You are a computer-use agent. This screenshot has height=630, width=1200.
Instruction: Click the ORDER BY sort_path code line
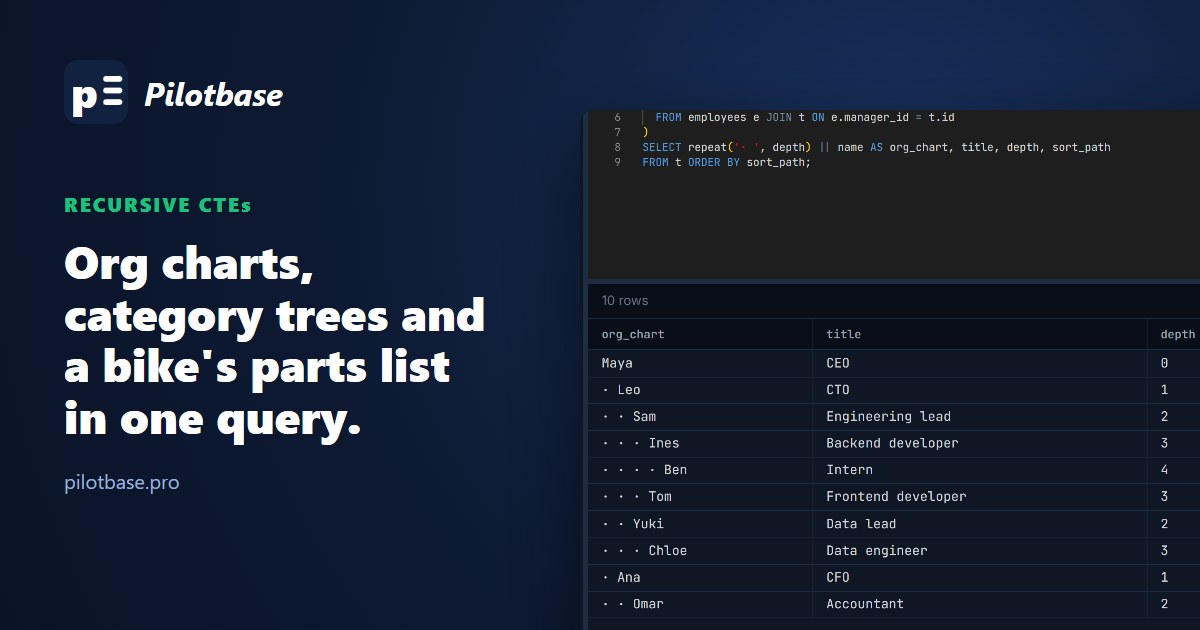pos(726,162)
